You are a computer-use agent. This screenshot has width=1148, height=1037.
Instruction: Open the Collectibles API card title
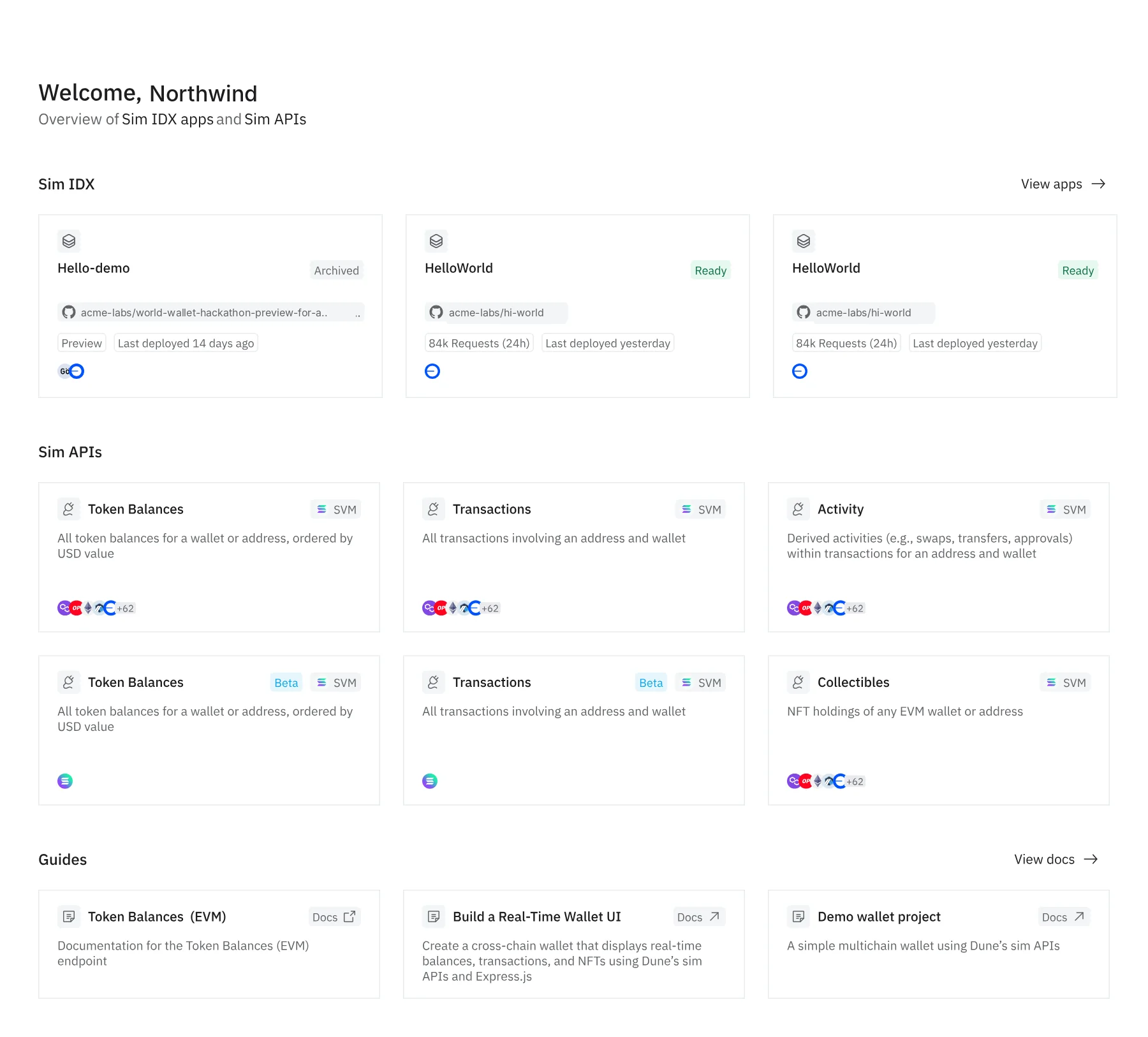pyautogui.click(x=853, y=683)
